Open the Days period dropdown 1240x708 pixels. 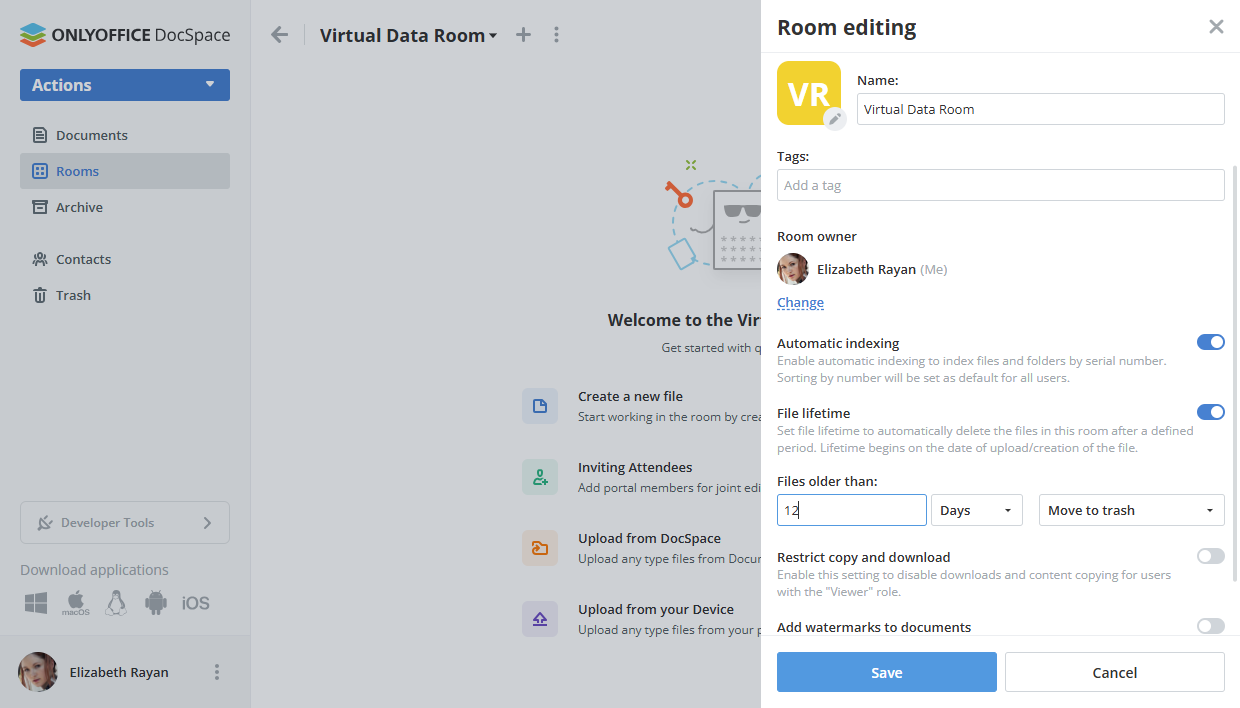(x=977, y=510)
